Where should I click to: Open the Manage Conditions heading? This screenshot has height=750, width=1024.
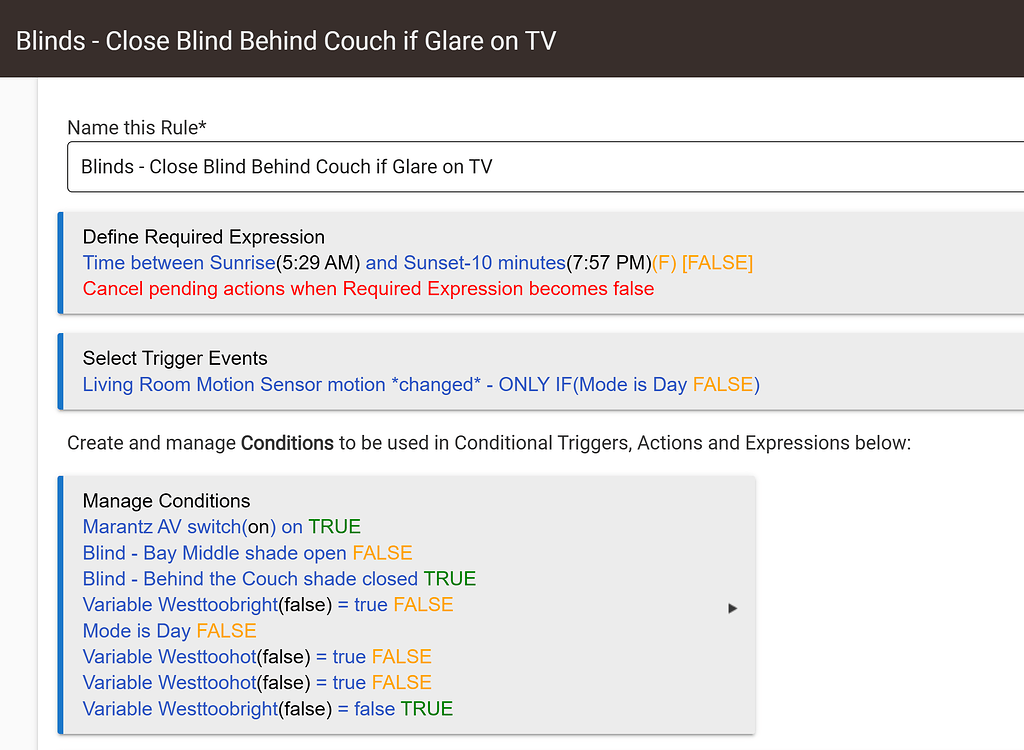coord(166,500)
